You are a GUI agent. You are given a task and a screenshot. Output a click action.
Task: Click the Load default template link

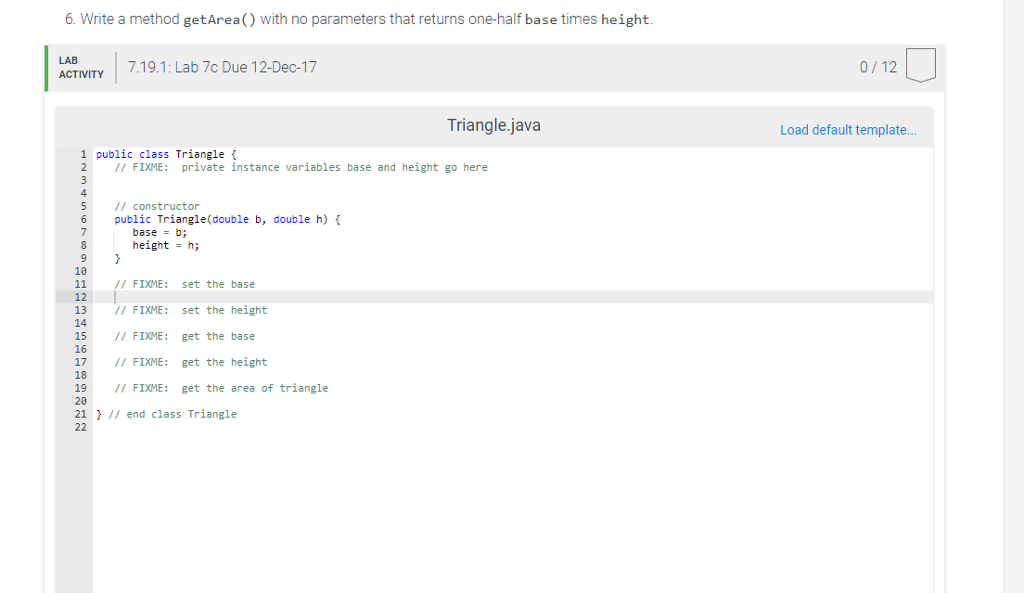848,130
